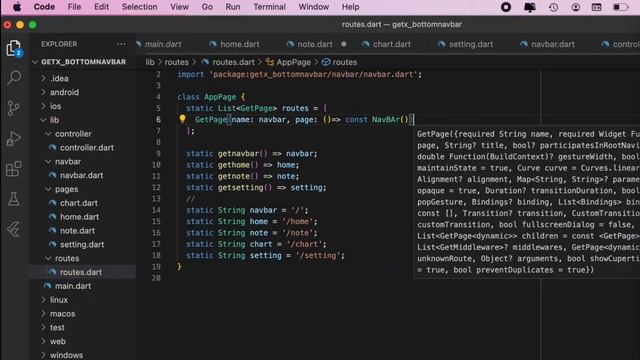Open Run and Debug view
This screenshot has width=640, height=360.
pos(14,138)
